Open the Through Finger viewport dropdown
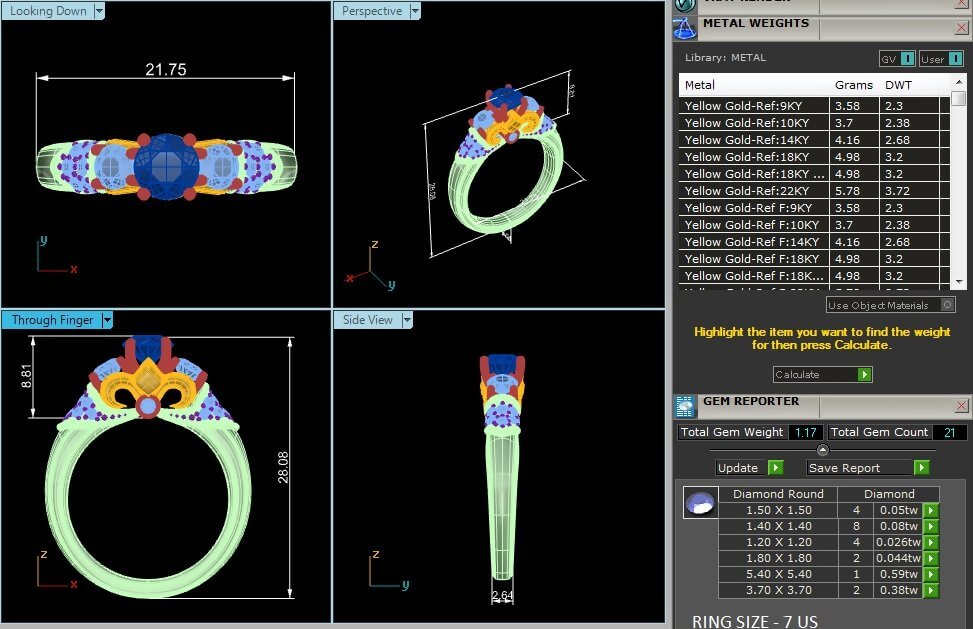This screenshot has height=629, width=973. click(107, 320)
